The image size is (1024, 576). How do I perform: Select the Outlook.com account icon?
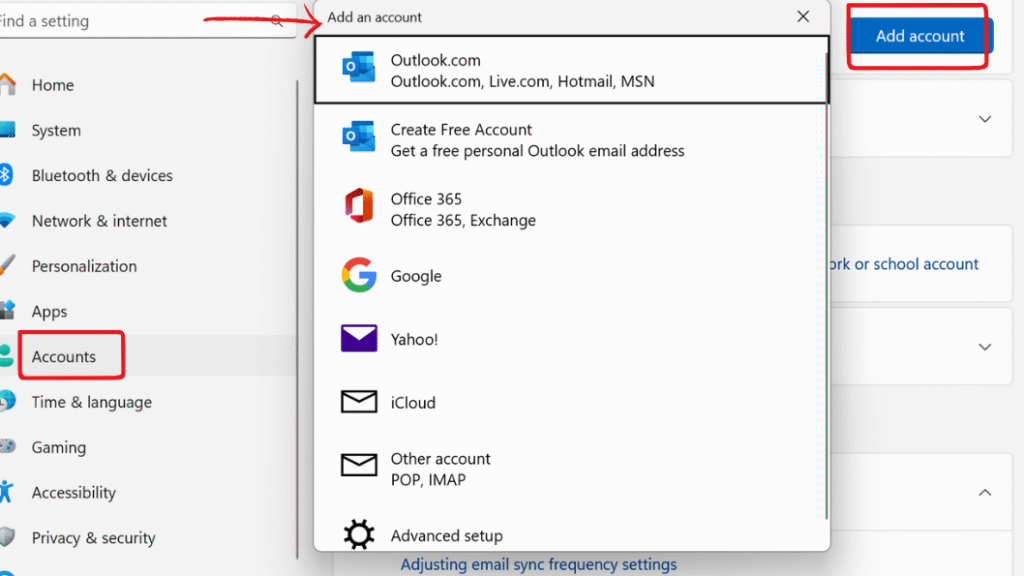click(x=359, y=67)
